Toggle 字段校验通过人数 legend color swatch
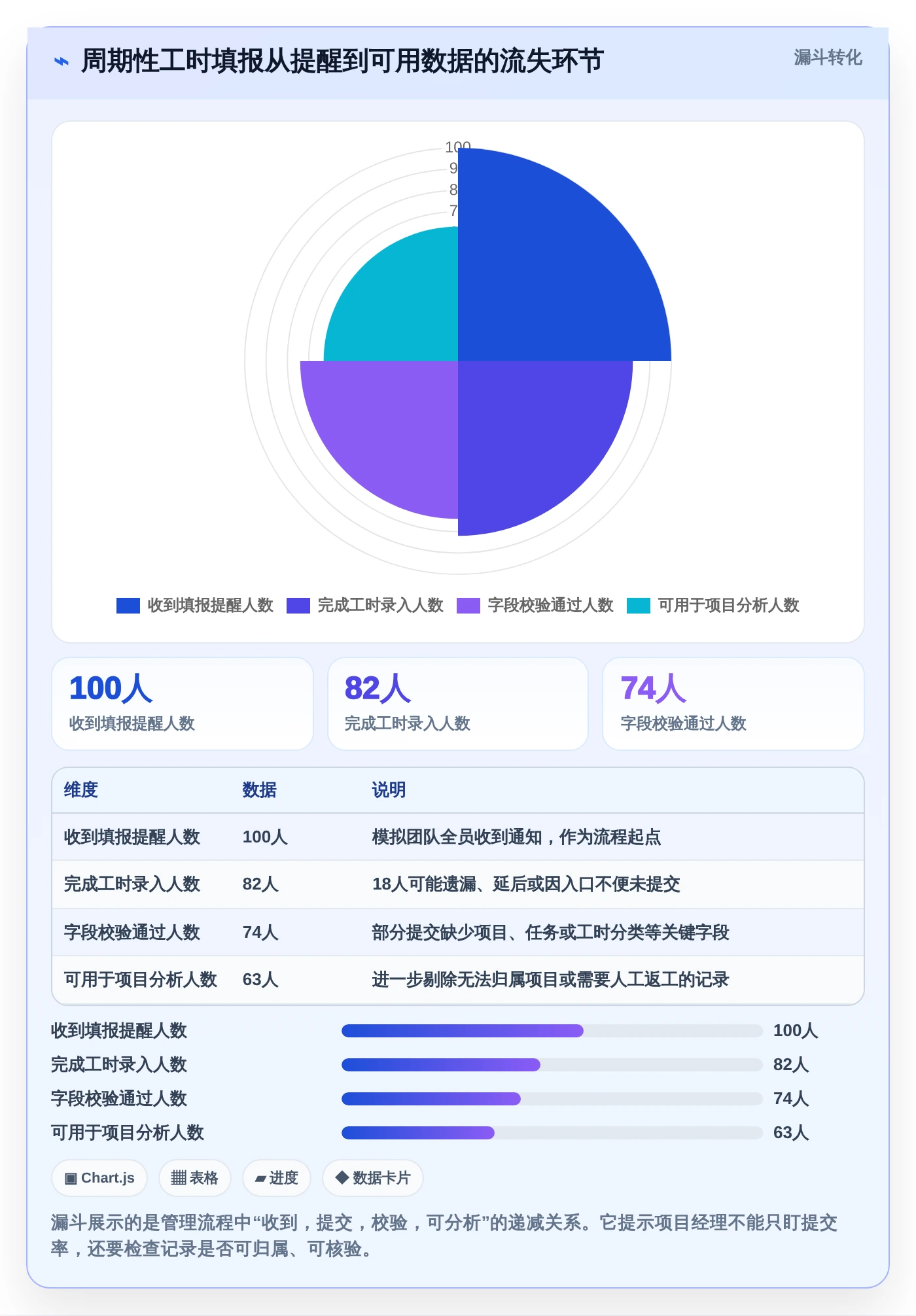The width and height of the screenshot is (916, 1316). pyautogui.click(x=468, y=606)
